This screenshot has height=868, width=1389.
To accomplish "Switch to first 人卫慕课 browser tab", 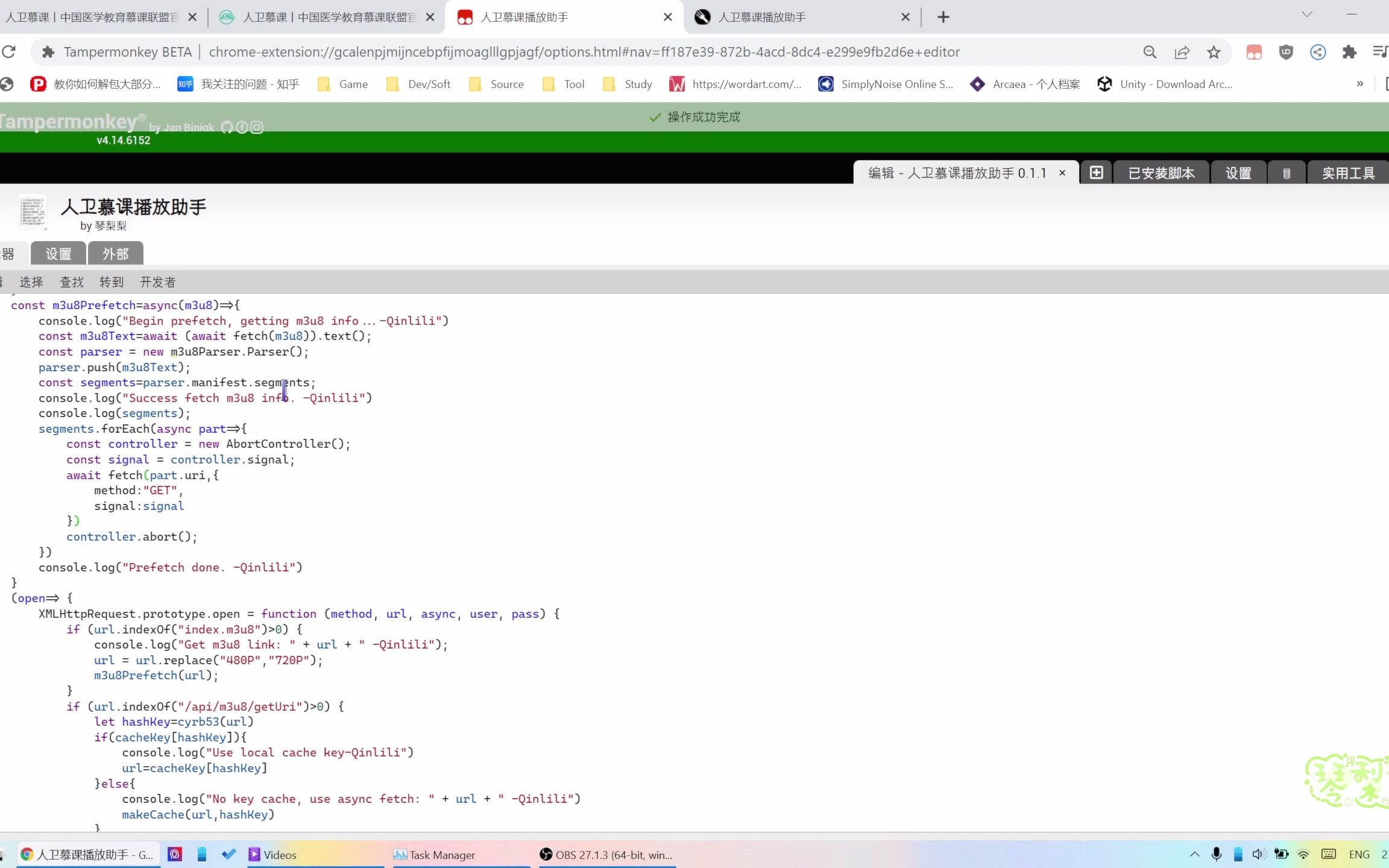I will coord(101,17).
